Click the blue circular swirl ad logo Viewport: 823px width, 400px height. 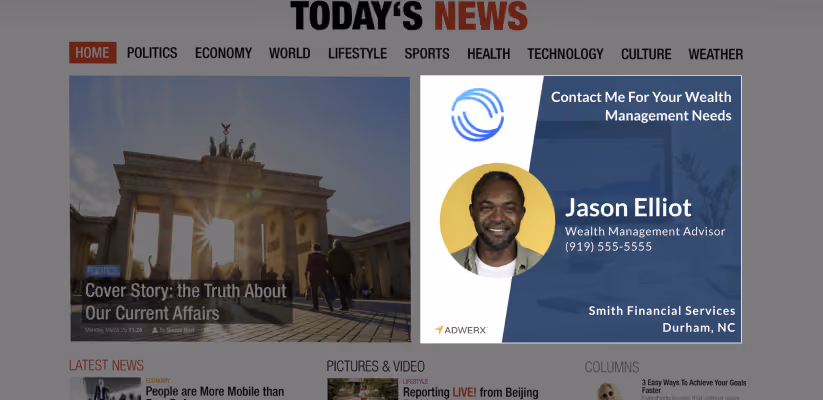click(x=478, y=115)
